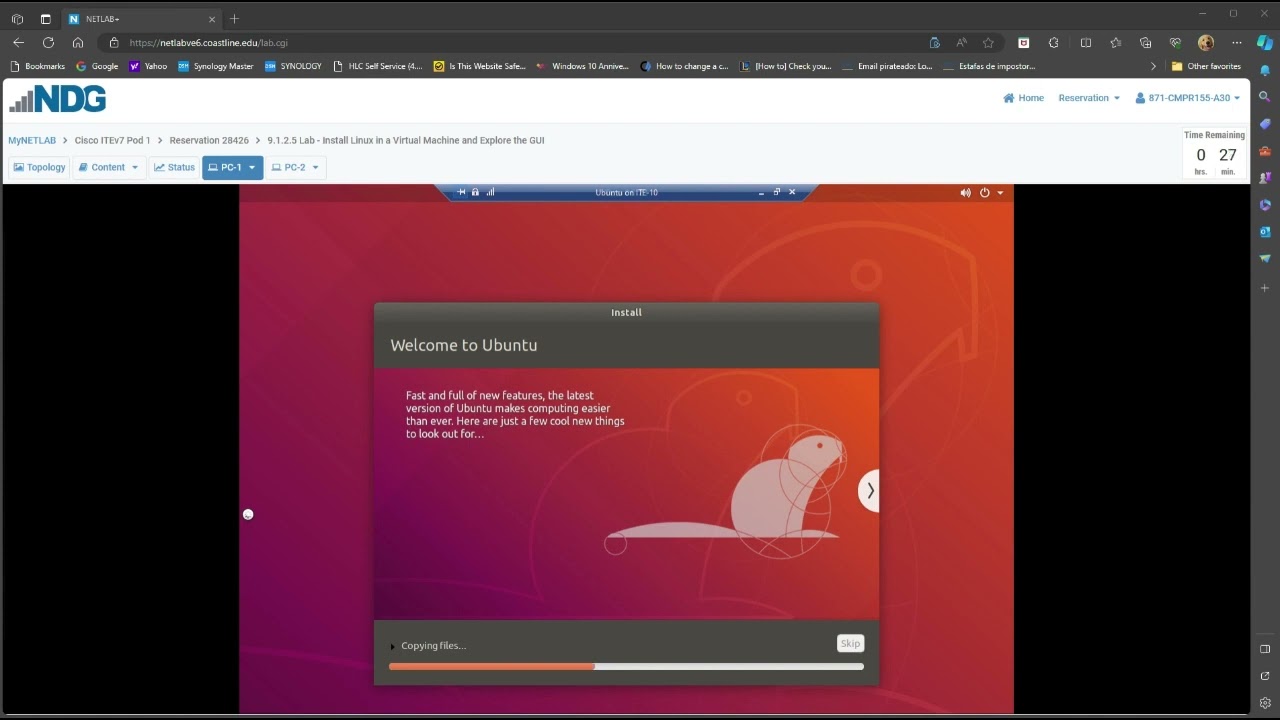Click the Time Remaining counter
1280x720 pixels.
(x=1214, y=154)
